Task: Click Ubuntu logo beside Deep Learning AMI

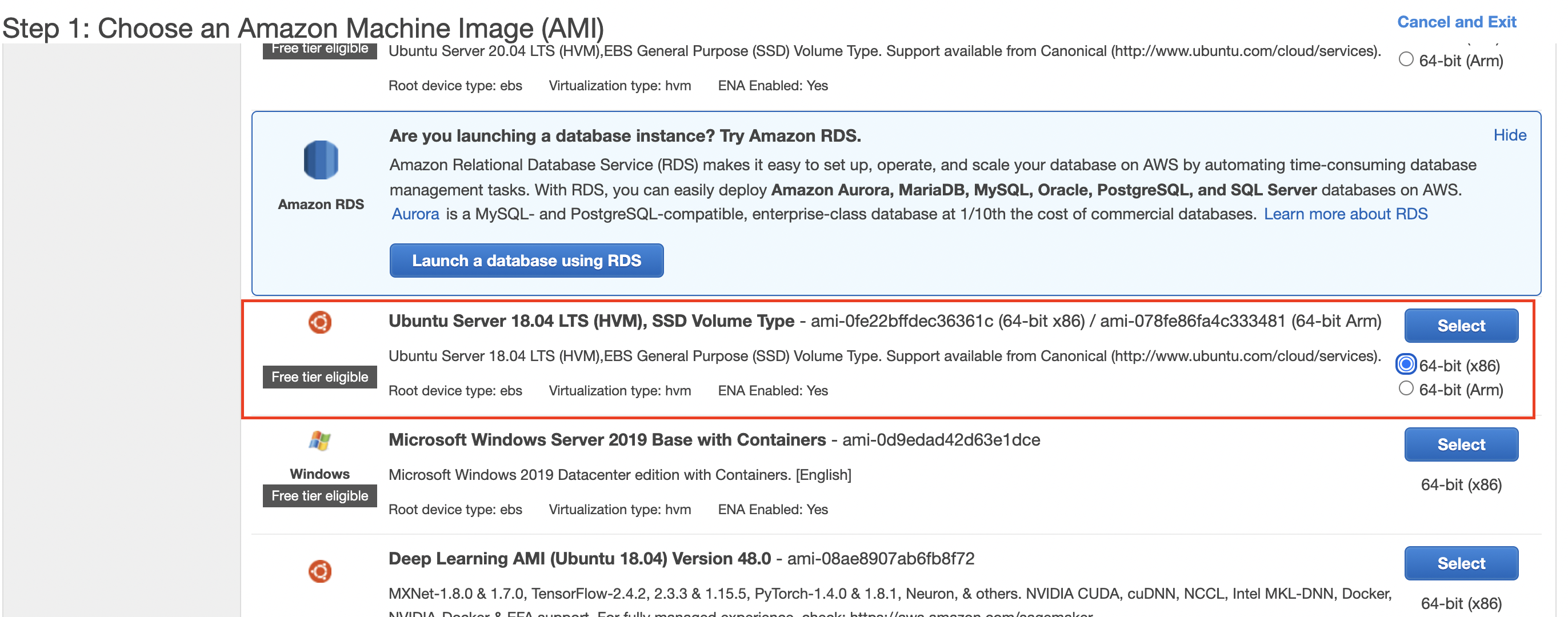Action: (x=319, y=571)
